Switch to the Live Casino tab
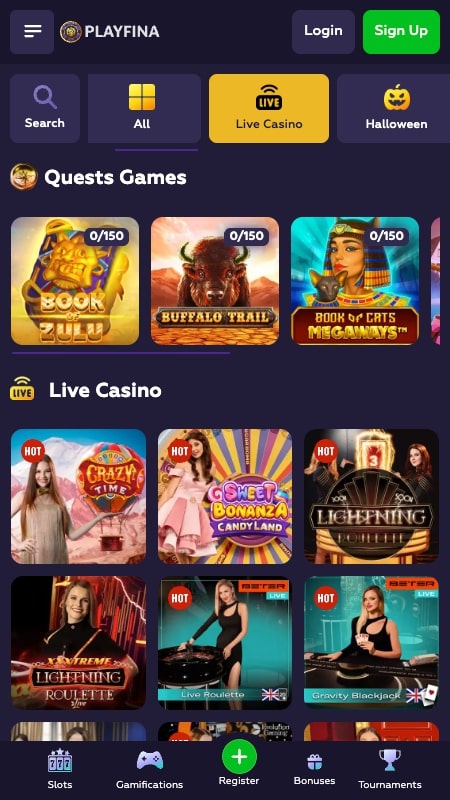Viewport: 450px width, 800px height. [x=269, y=108]
